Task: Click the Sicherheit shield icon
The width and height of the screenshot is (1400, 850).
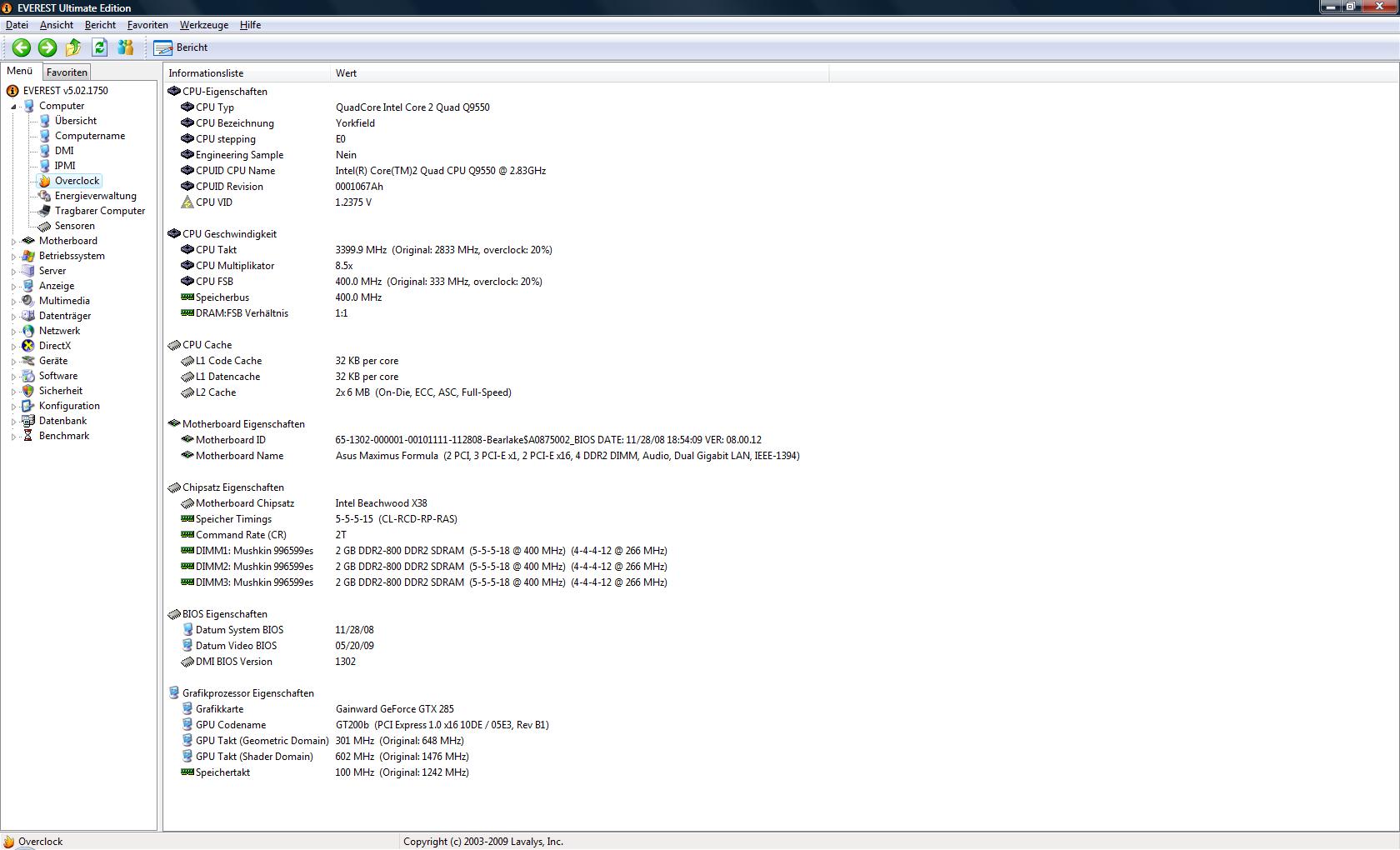Action: tap(28, 391)
